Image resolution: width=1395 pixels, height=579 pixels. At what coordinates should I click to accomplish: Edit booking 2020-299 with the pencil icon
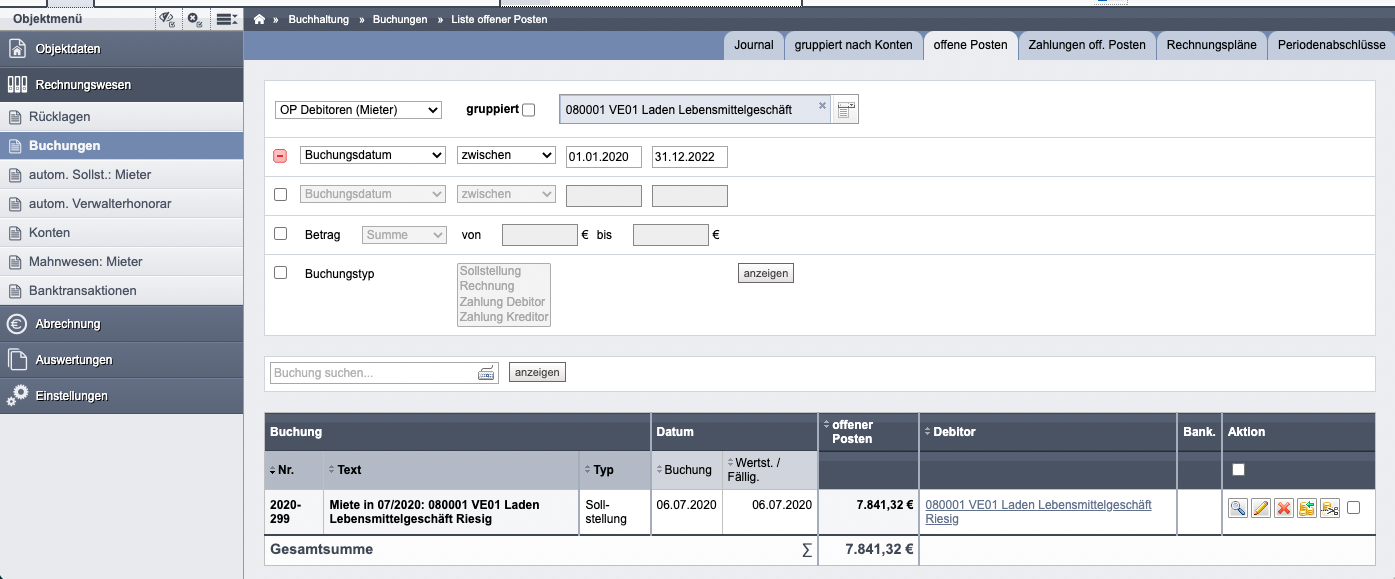1261,508
